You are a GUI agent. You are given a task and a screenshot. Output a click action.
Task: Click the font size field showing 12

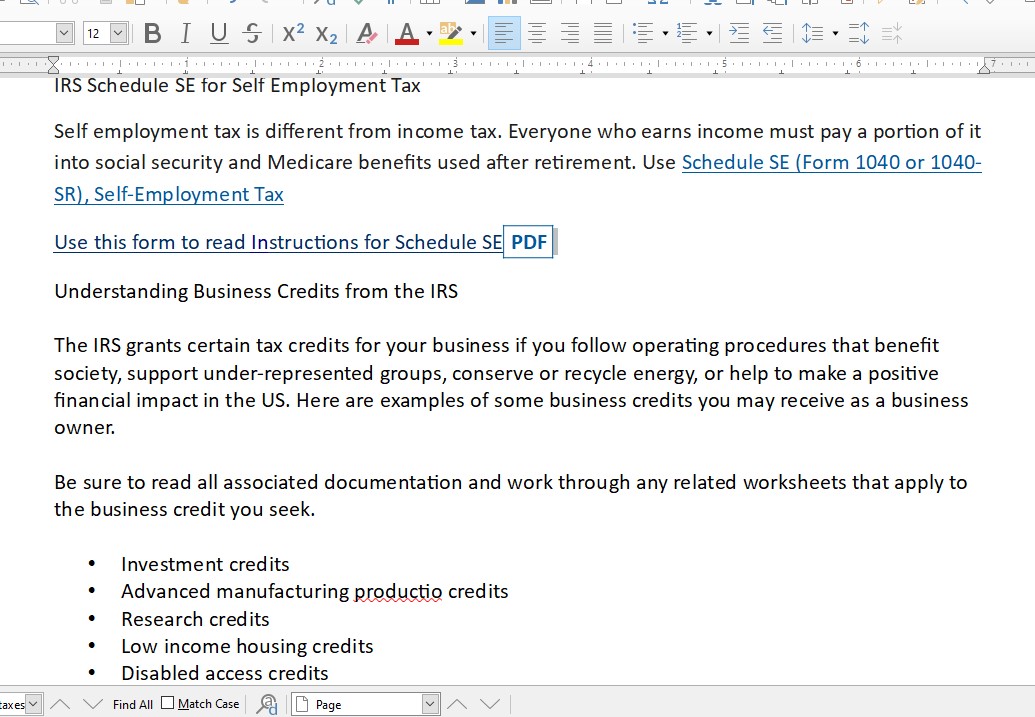96,33
